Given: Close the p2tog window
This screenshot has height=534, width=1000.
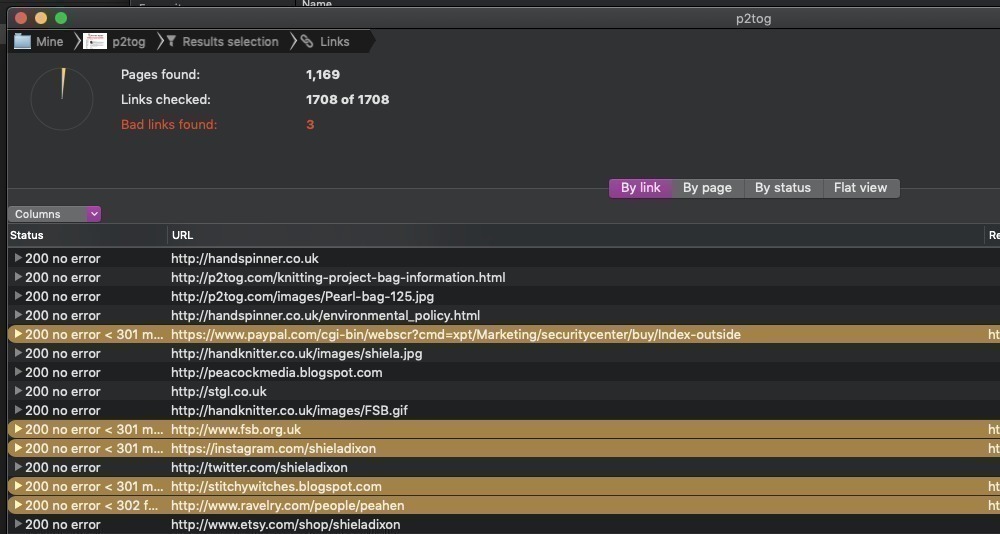Looking at the screenshot, I should pyautogui.click(x=22, y=18).
